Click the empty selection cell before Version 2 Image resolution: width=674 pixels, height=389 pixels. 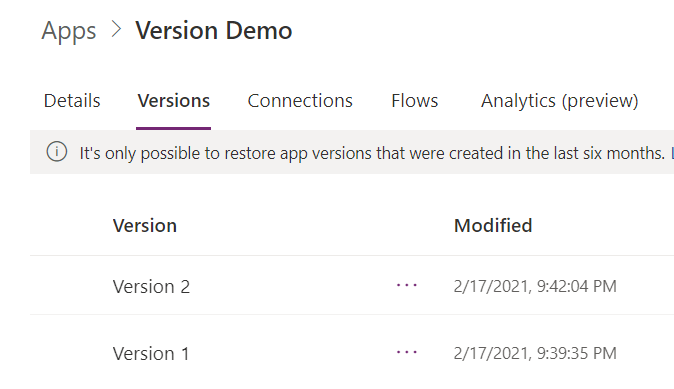point(71,285)
